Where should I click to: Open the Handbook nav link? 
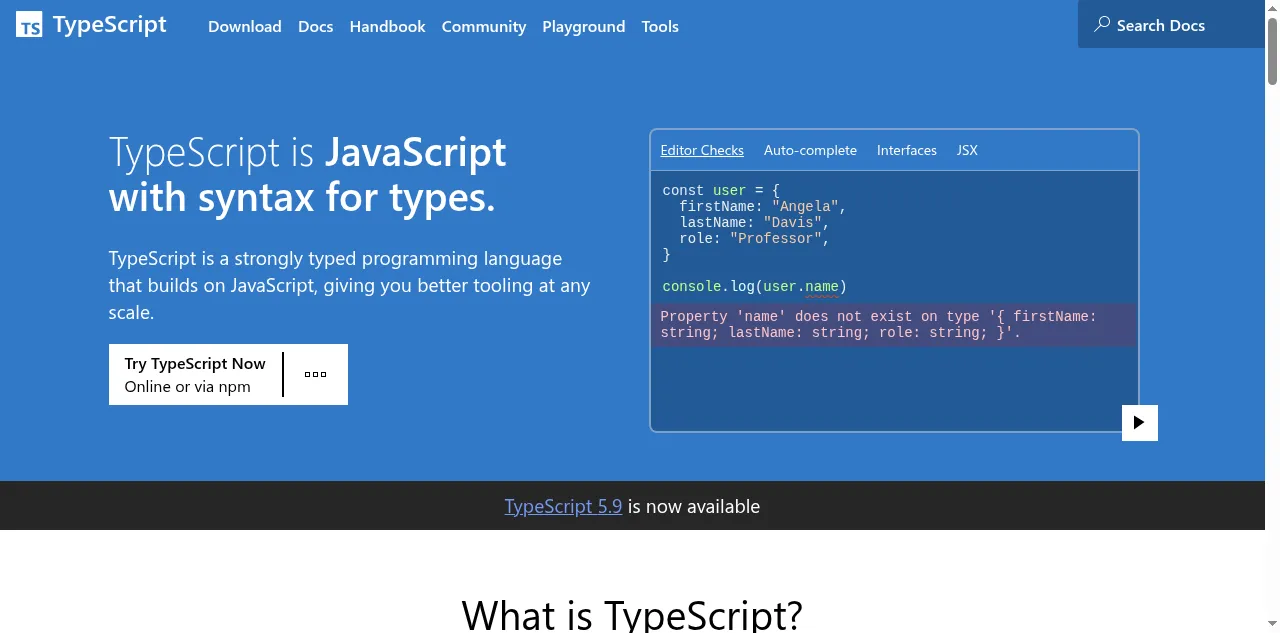(x=387, y=26)
